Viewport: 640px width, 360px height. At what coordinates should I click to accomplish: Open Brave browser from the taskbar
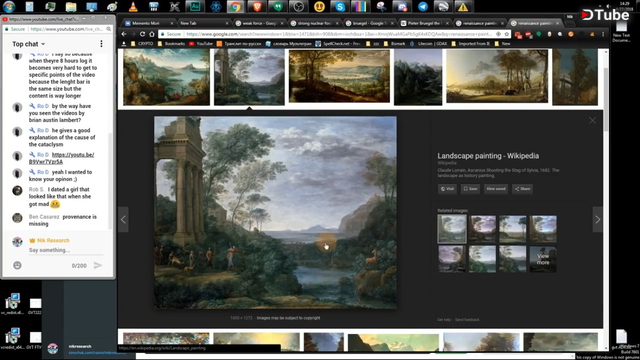(257, 7)
